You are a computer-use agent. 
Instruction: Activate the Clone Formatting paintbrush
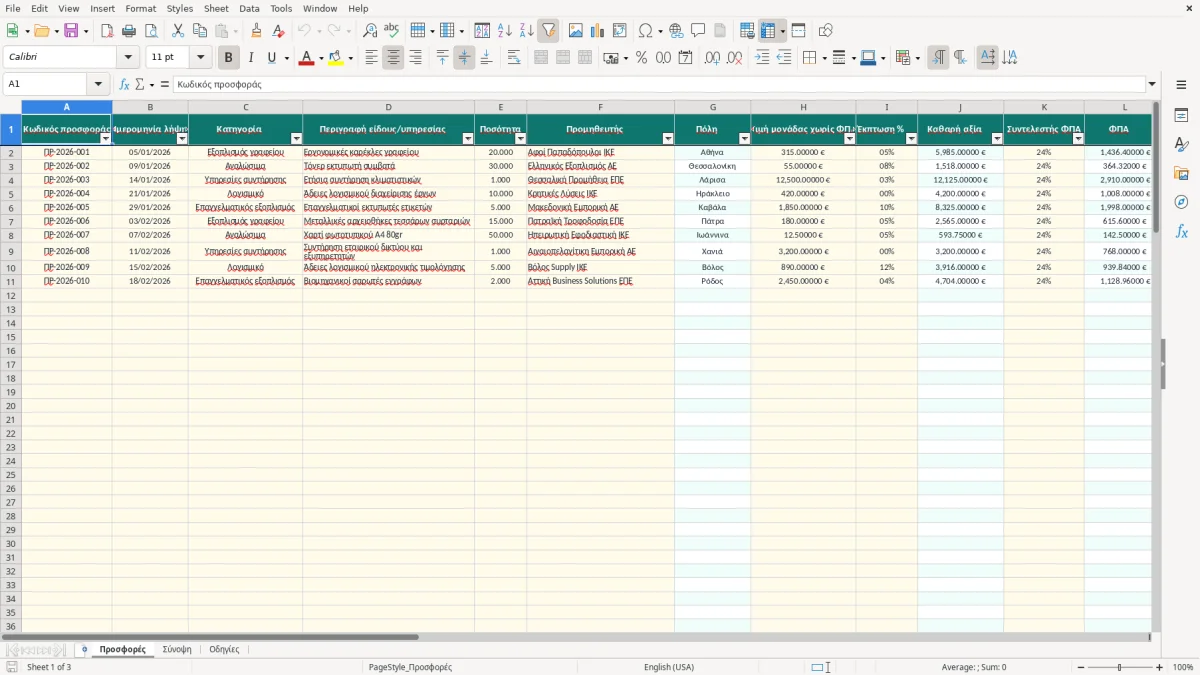click(x=257, y=31)
